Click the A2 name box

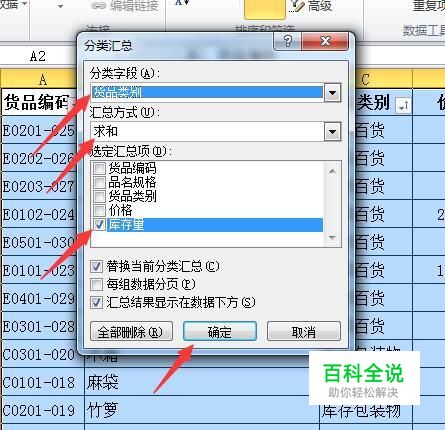[x=38, y=56]
